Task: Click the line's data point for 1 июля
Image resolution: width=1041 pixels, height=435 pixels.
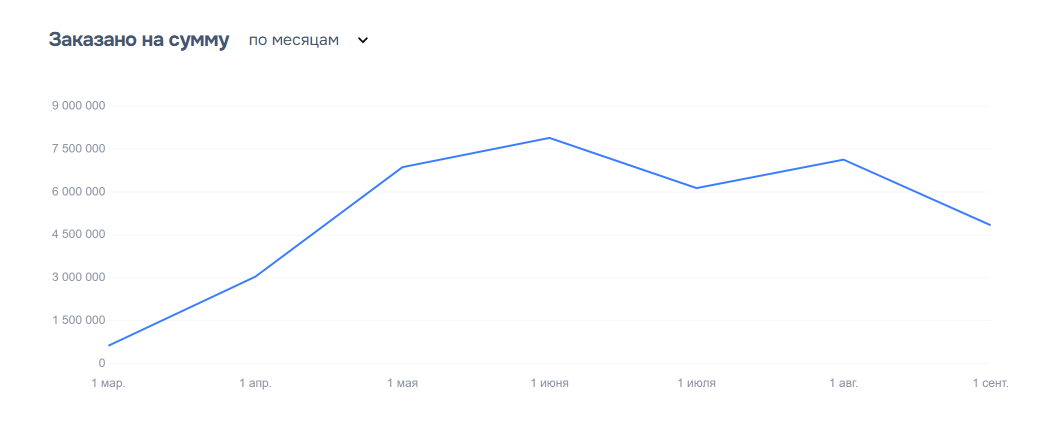Action: (x=696, y=188)
